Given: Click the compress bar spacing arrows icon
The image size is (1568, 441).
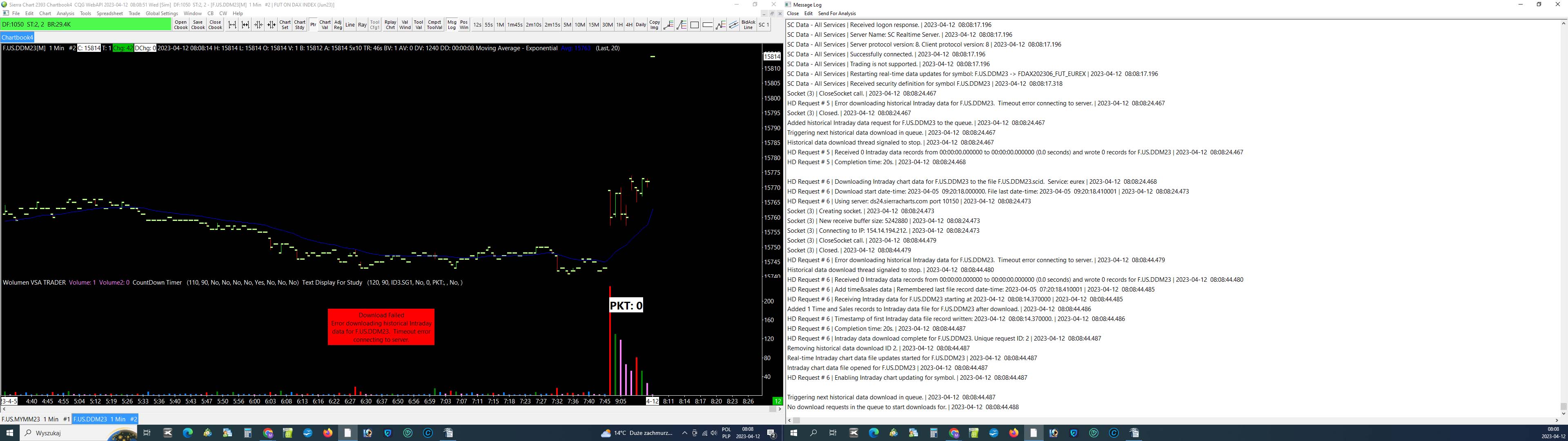Looking at the screenshot, I should click(x=258, y=25).
